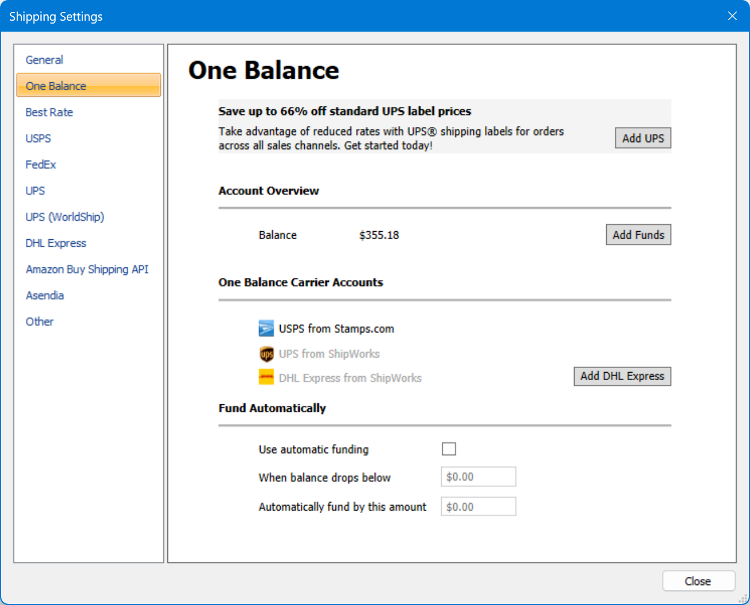Click the USPS from Stamps.com carrier icon
Image resolution: width=750 pixels, height=605 pixels.
pos(266,329)
